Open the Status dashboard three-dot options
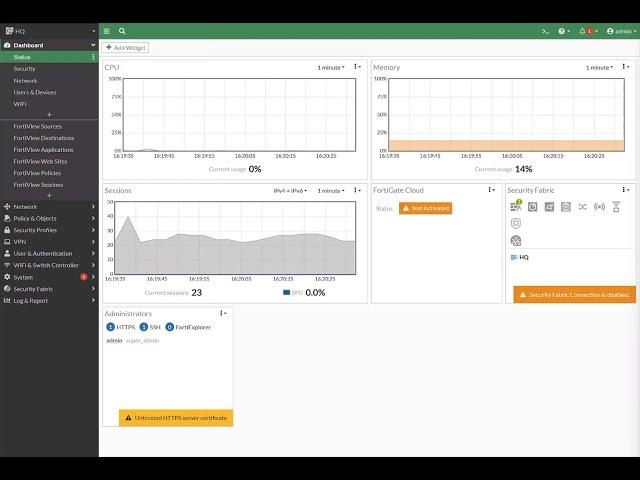Viewport: 640px width, 480px height. click(x=93, y=57)
